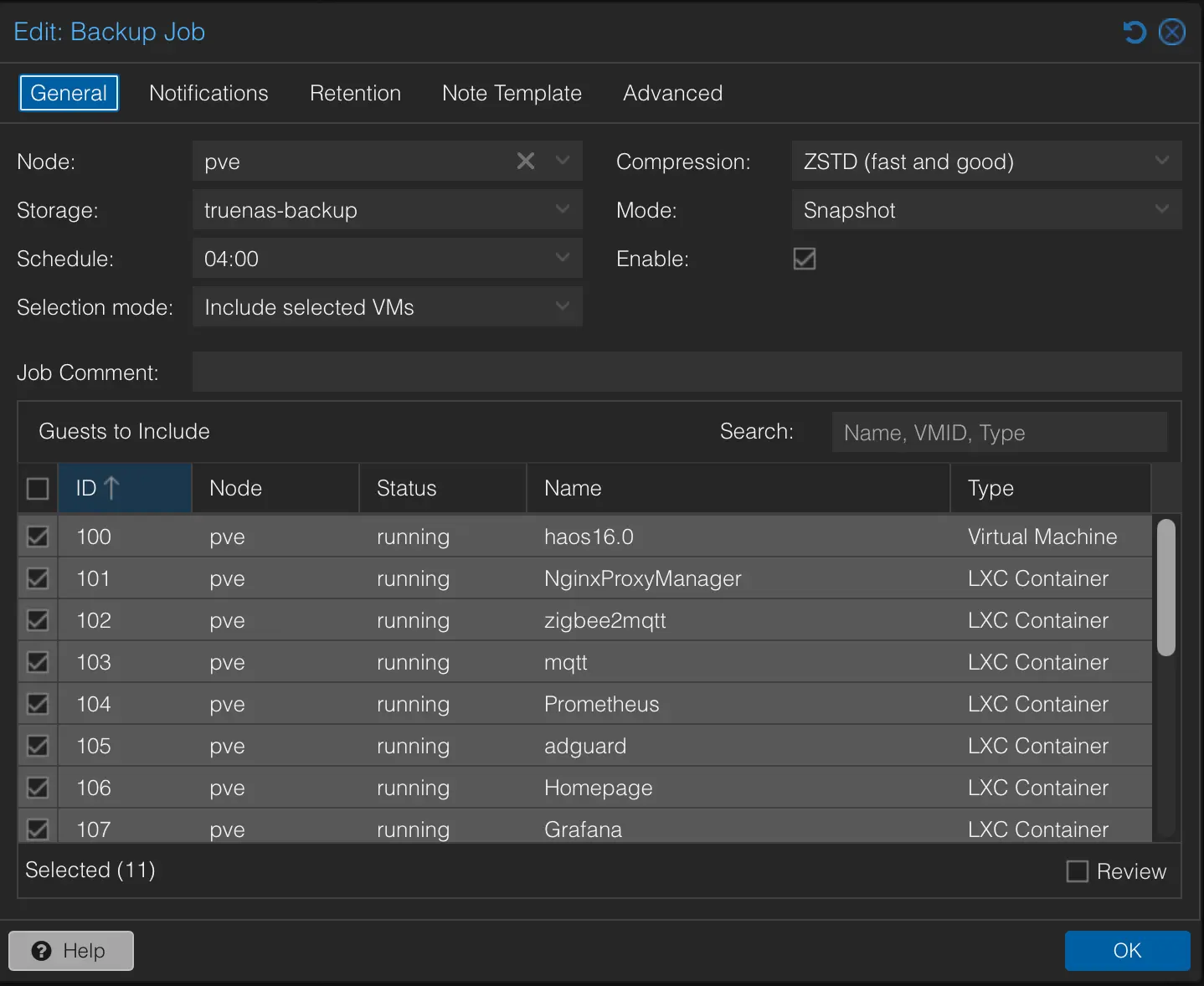Click the question mark Help button

pos(71,951)
